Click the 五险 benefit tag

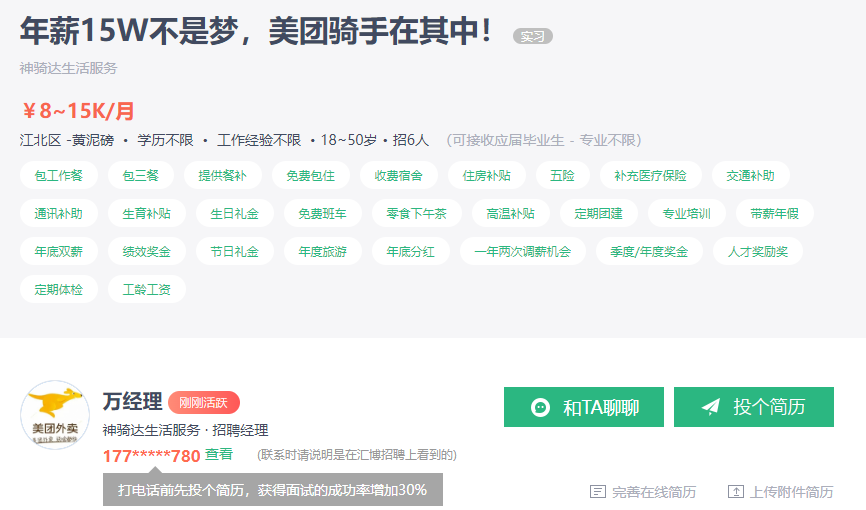[x=562, y=176]
